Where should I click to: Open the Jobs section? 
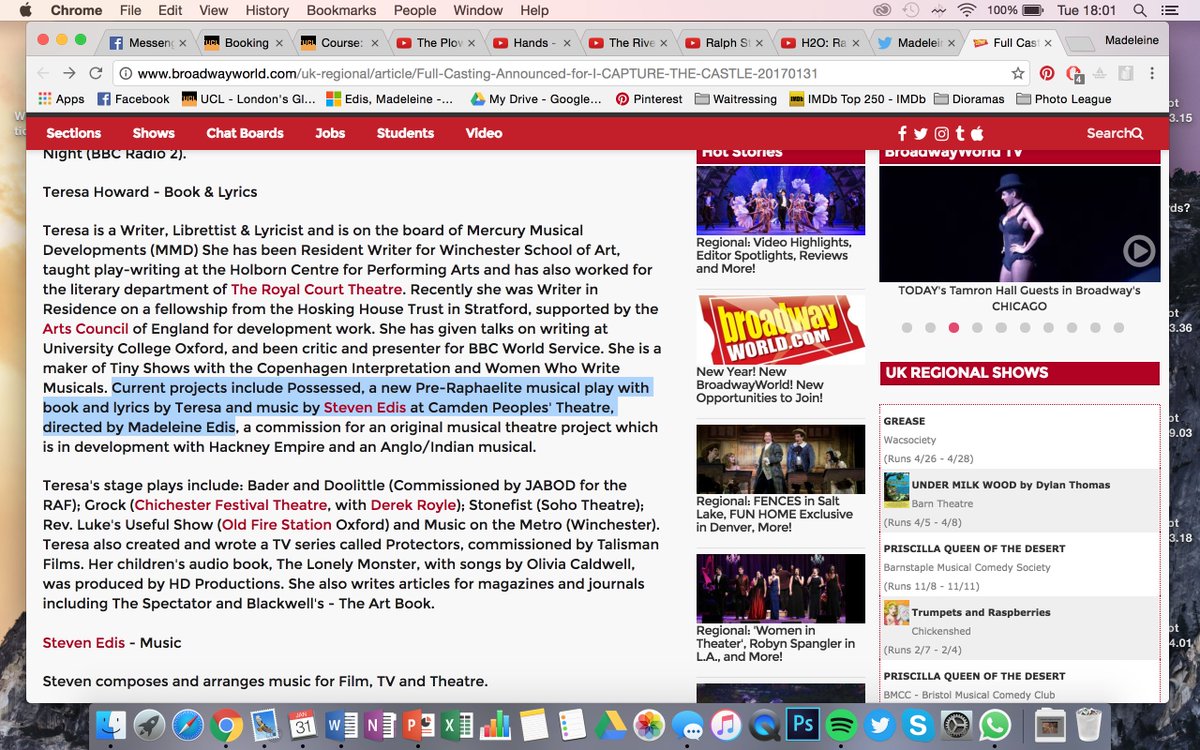(330, 133)
